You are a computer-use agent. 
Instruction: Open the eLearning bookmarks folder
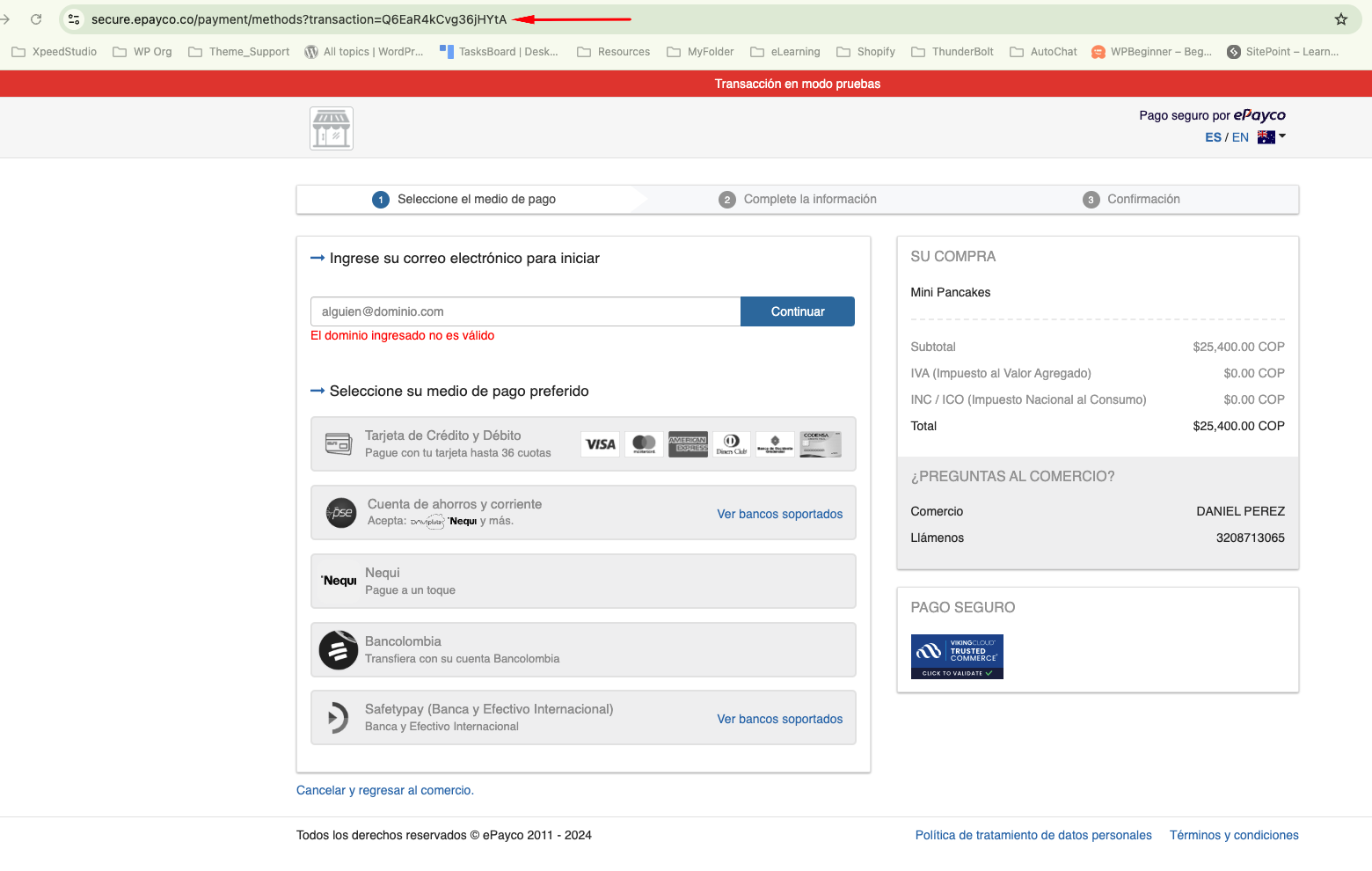785,52
